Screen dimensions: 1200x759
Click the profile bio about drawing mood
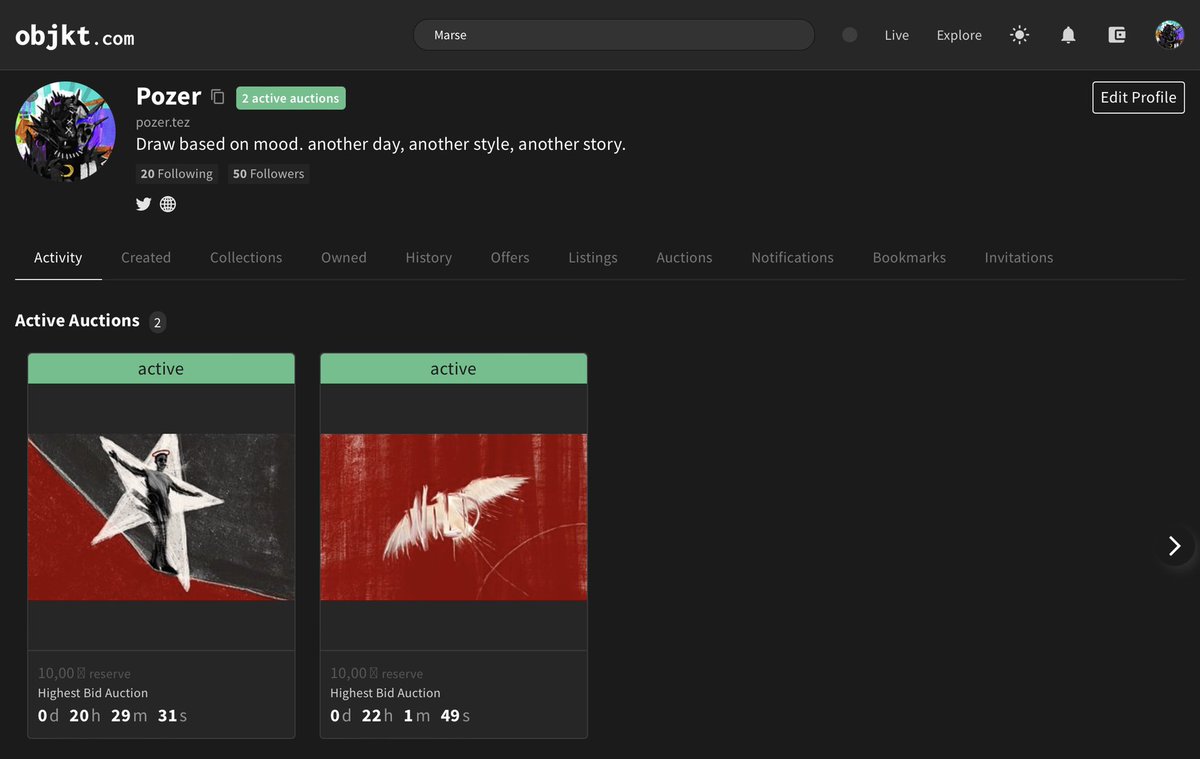point(381,144)
